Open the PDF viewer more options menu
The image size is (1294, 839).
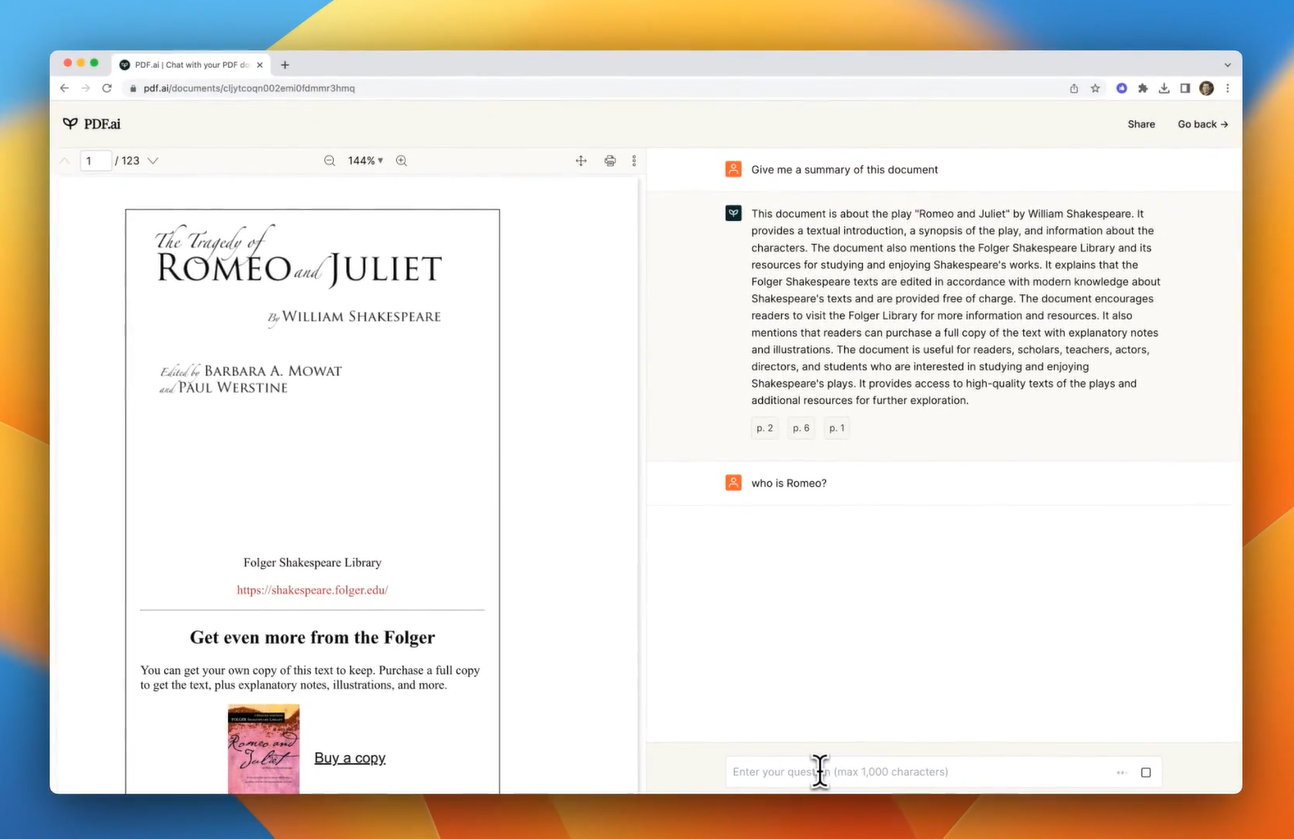[x=634, y=161]
